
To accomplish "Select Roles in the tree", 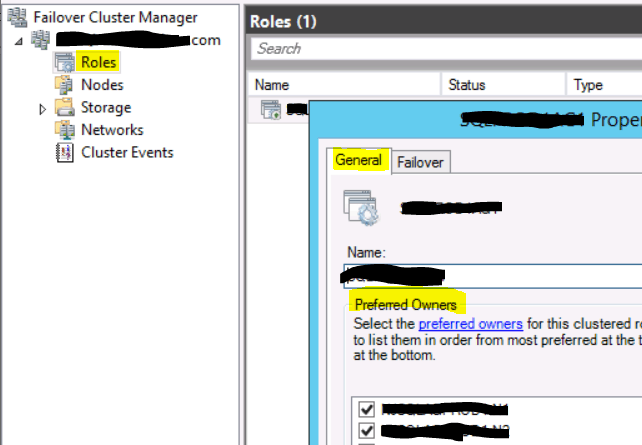I will click(98, 62).
